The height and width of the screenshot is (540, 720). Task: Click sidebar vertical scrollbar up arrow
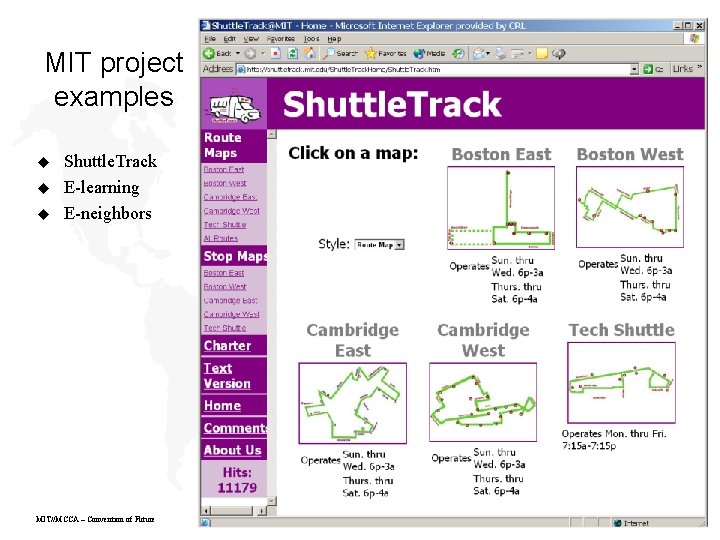point(272,134)
